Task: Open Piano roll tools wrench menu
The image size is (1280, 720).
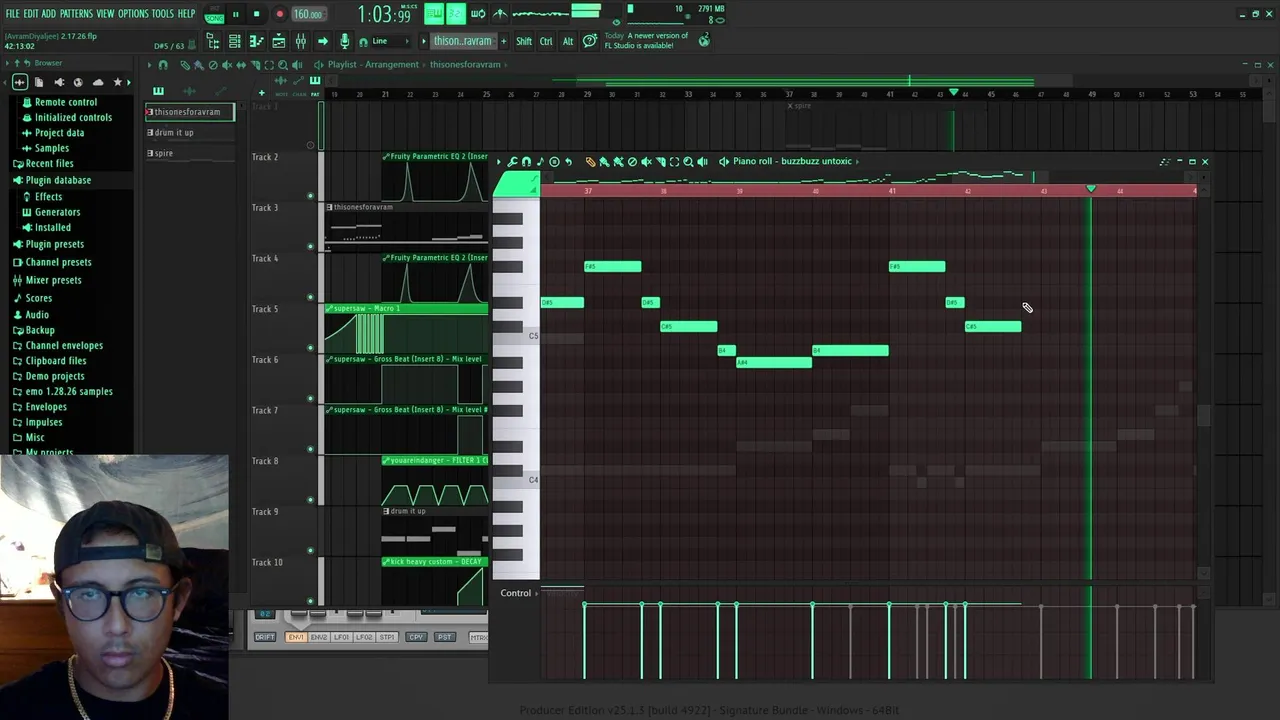Action: click(x=512, y=161)
